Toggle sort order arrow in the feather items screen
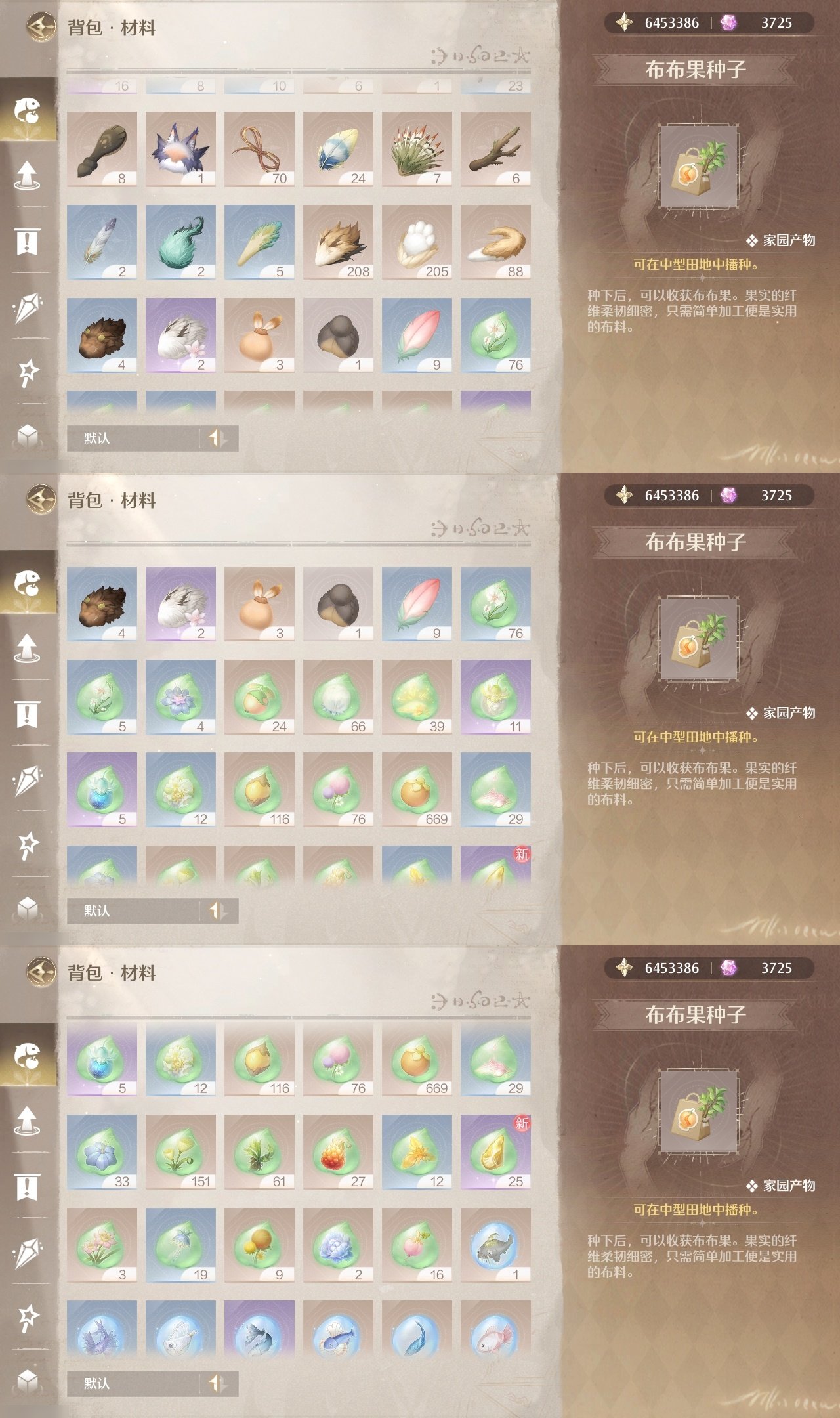Screen dimensions: 840x1418 (218, 438)
